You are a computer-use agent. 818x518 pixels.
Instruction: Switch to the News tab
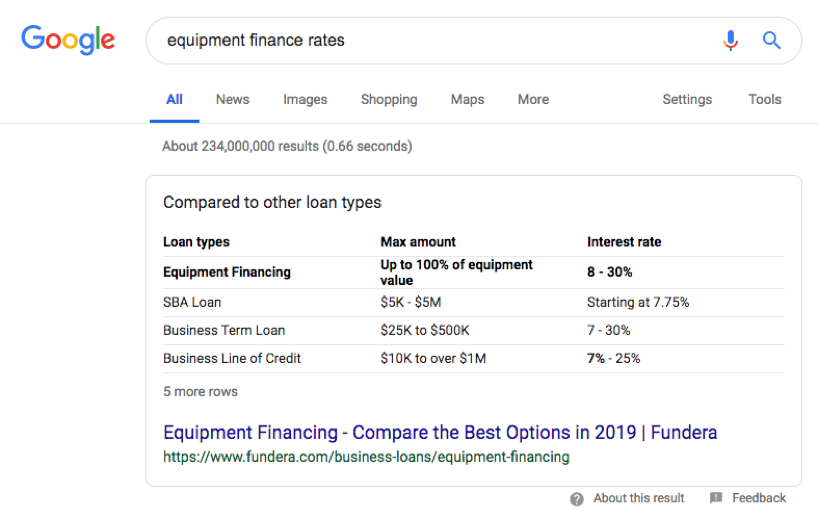[x=232, y=99]
